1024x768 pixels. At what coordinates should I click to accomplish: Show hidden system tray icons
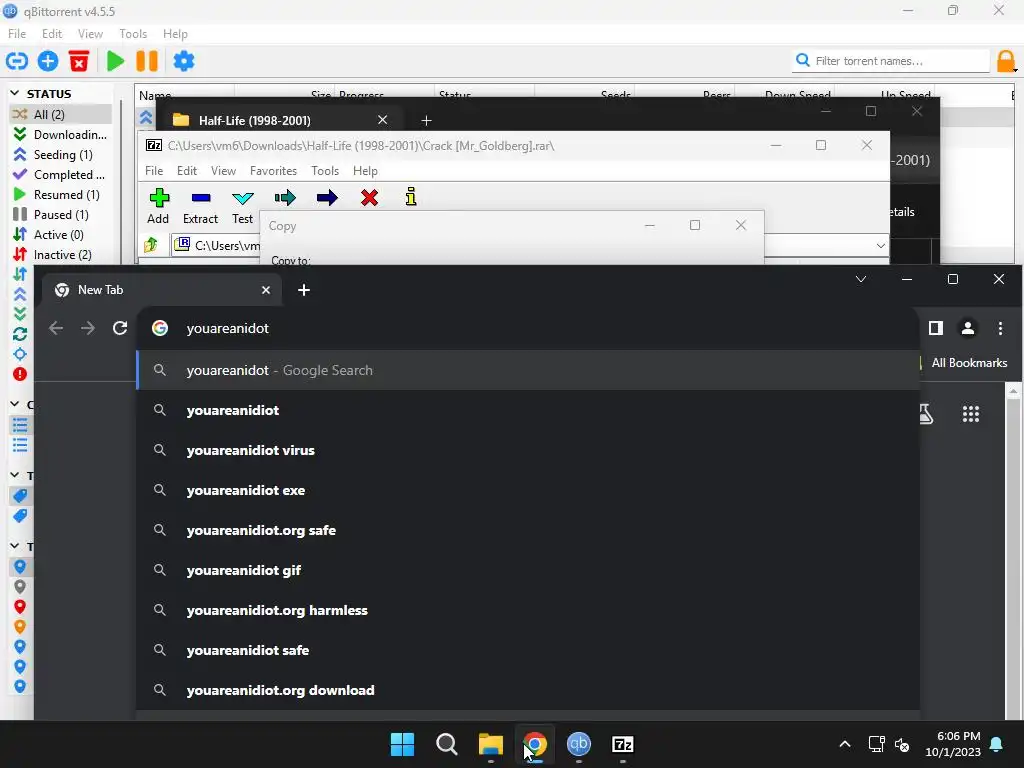coord(844,744)
